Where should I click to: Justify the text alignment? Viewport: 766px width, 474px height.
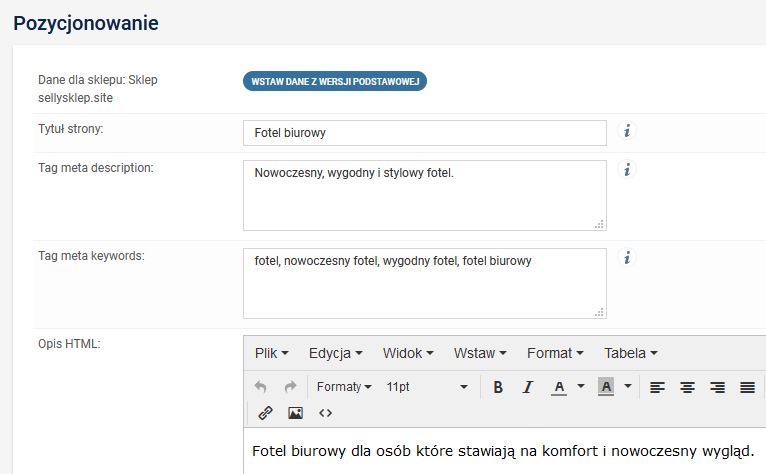click(x=747, y=387)
